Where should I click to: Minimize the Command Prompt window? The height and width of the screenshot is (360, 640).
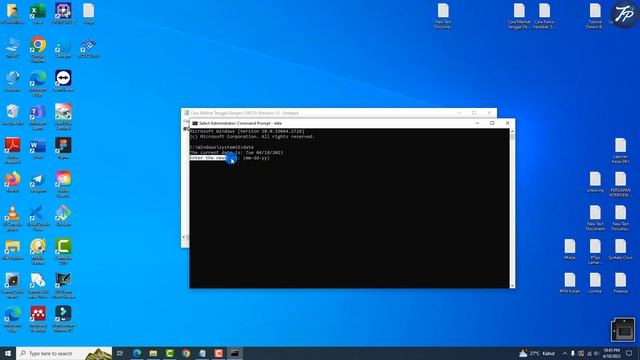tap(477, 123)
